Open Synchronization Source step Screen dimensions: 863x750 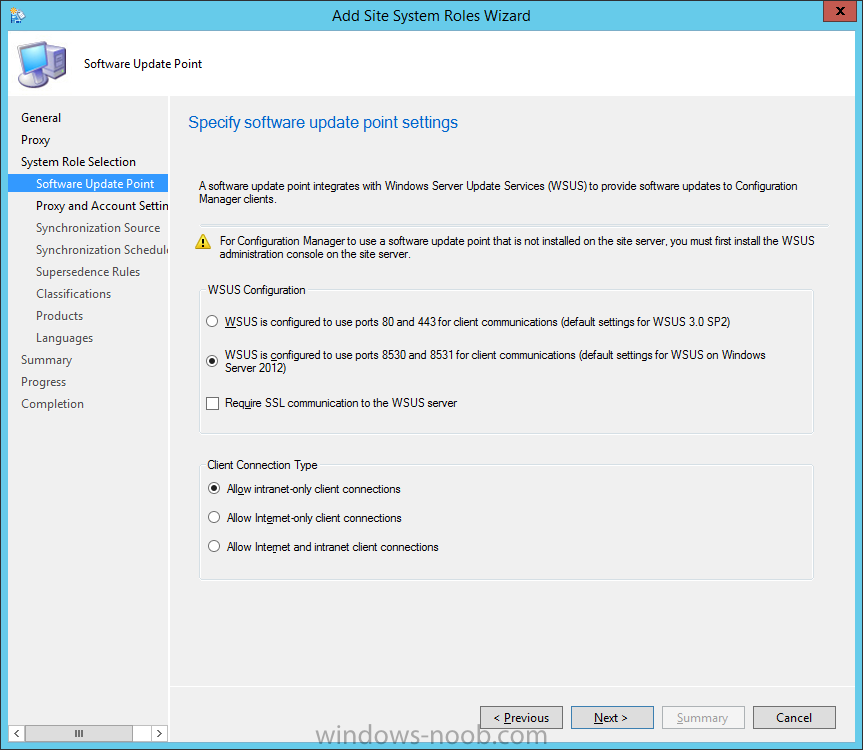tap(98, 228)
